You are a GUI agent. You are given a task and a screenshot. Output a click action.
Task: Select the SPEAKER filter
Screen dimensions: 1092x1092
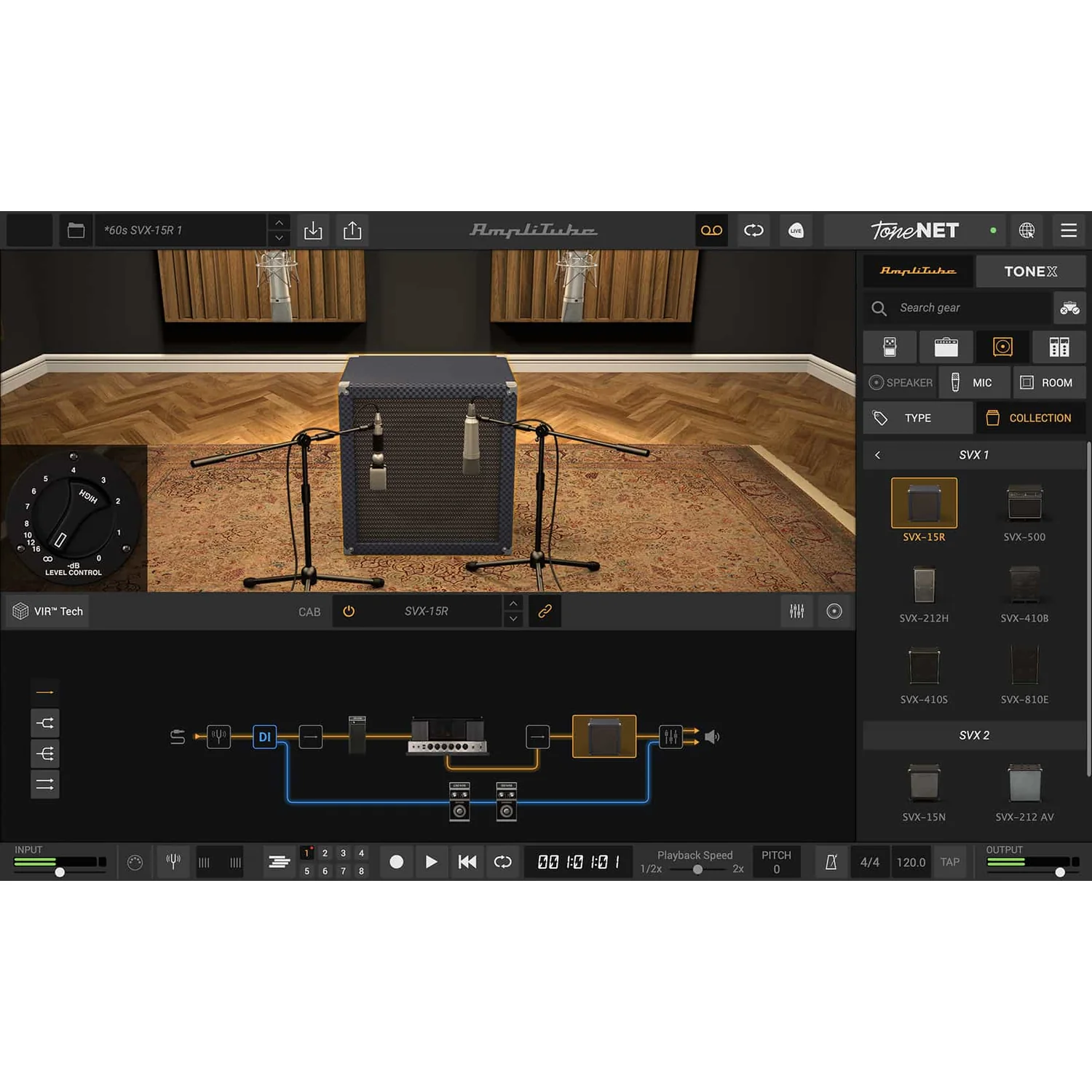click(x=900, y=382)
